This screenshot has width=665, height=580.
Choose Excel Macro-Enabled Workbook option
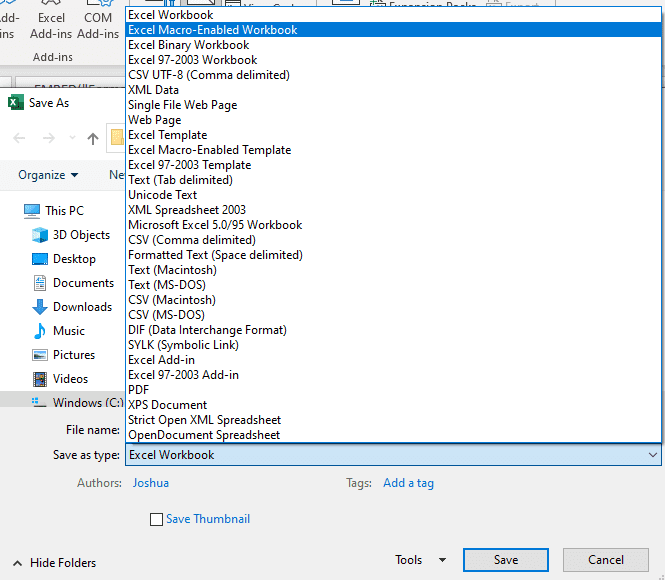[394, 30]
